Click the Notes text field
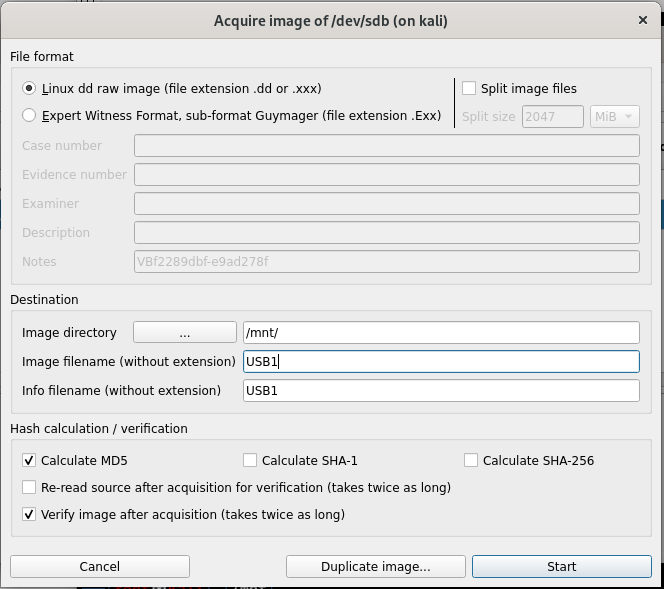This screenshot has height=589, width=664. 386,262
